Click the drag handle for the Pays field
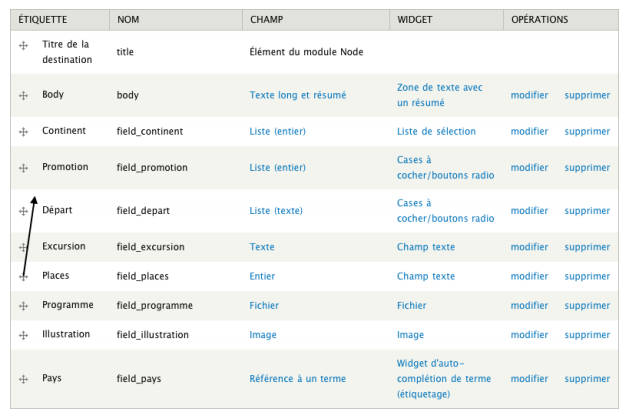This screenshot has height=417, width=632. click(x=23, y=379)
